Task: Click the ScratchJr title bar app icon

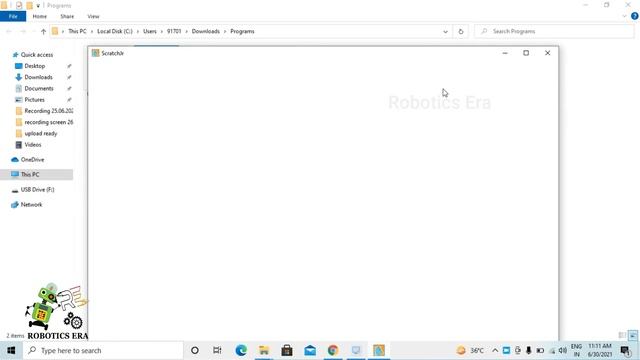Action: click(96, 53)
